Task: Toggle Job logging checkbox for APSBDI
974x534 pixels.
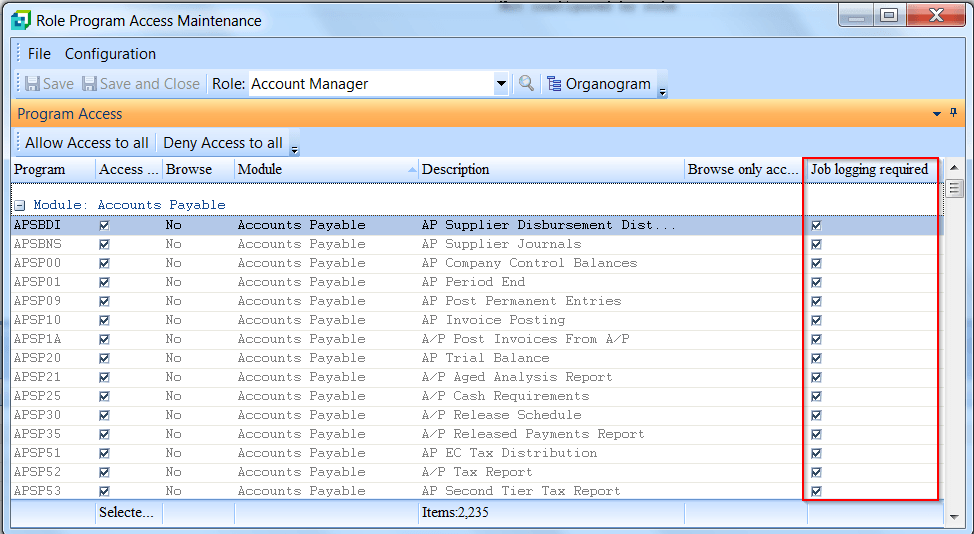Action: click(816, 225)
